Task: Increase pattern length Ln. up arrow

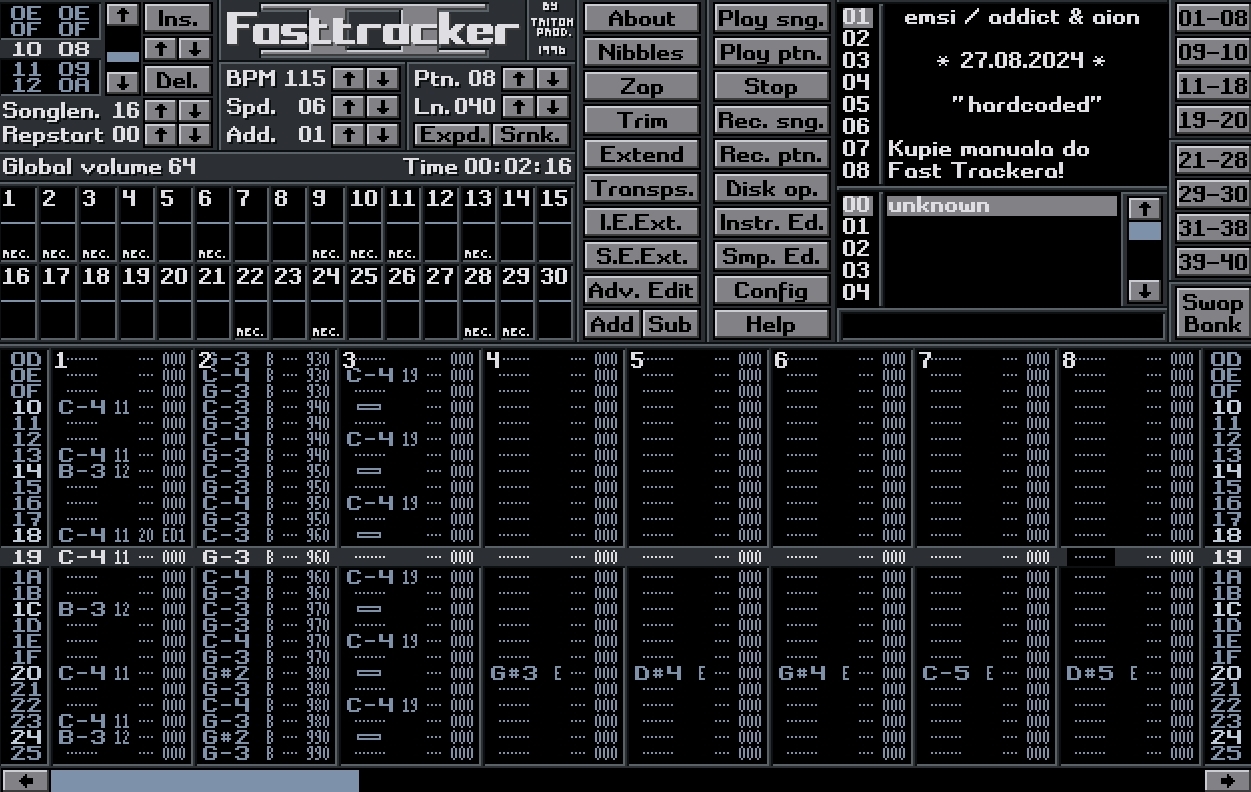Action: coord(517,106)
